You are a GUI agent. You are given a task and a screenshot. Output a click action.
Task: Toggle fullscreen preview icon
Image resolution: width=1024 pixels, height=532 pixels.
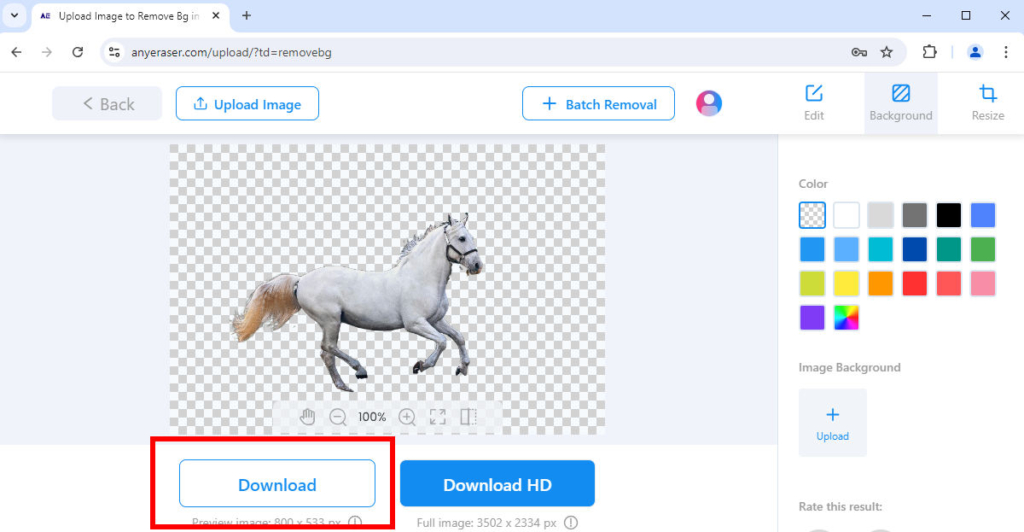[x=438, y=417]
